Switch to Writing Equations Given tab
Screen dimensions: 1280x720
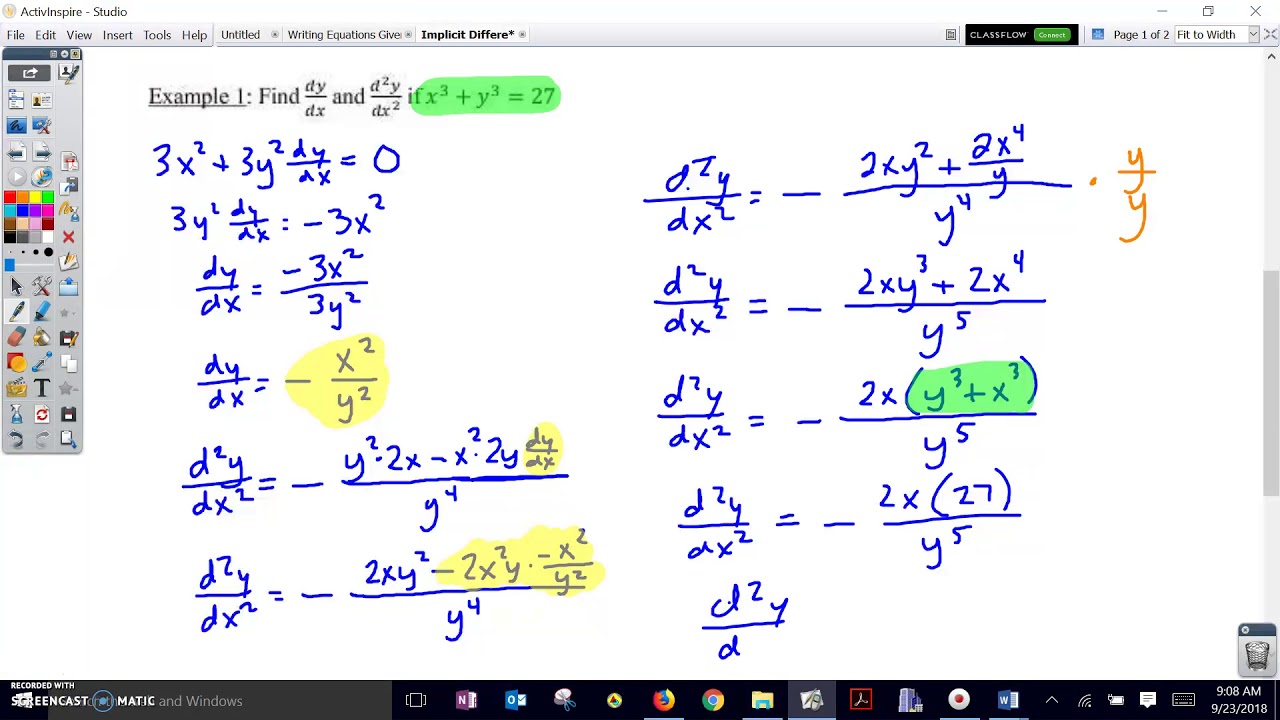point(344,35)
